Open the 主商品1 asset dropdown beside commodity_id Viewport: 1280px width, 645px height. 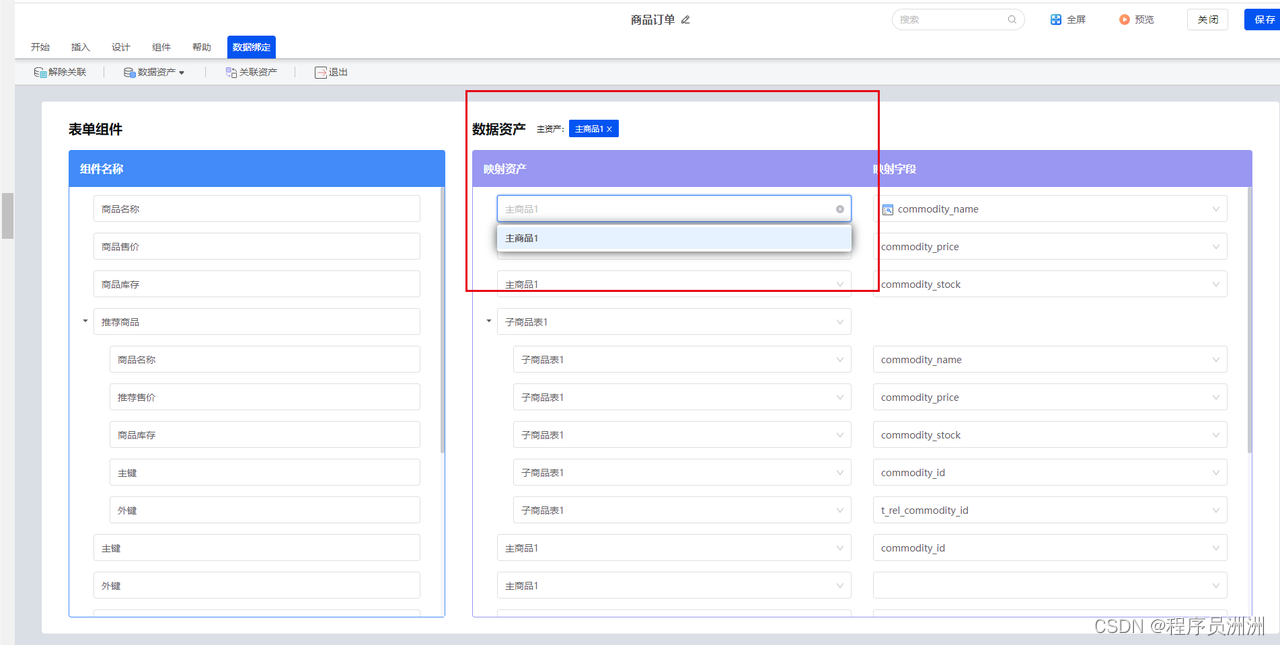674,548
